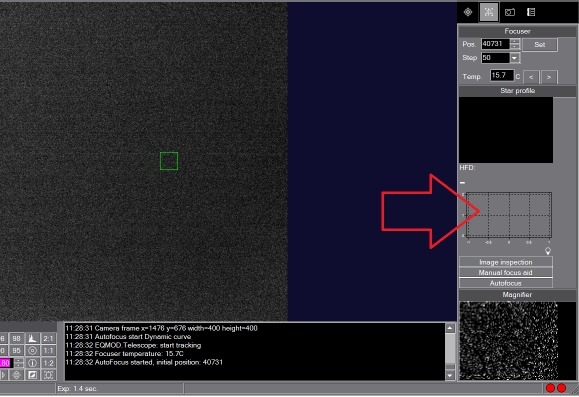Click the Set focuser position button
Screen dimensions: 579x397
(539, 45)
